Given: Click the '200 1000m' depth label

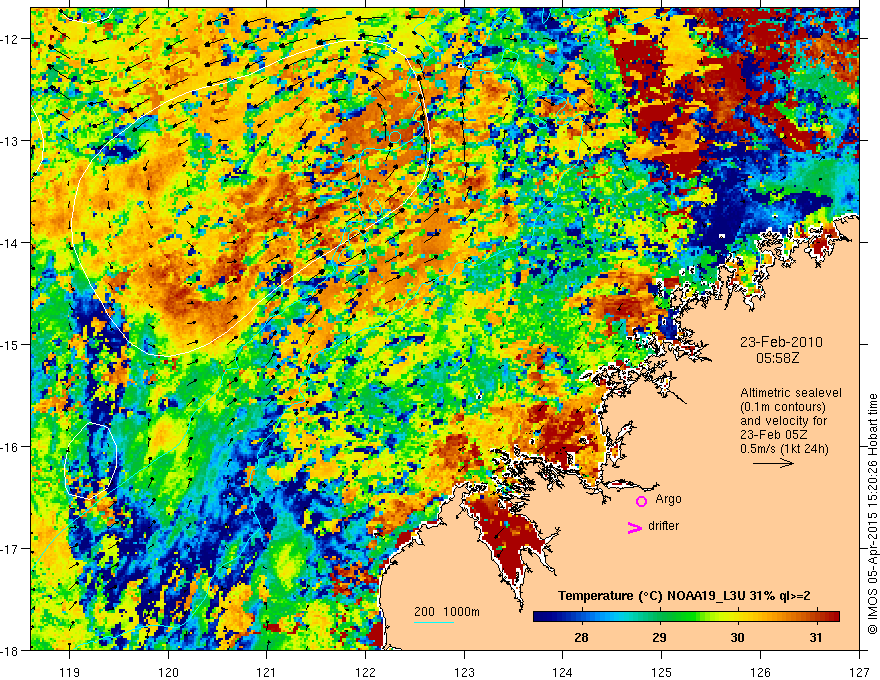Looking at the screenshot, I should (447, 612).
